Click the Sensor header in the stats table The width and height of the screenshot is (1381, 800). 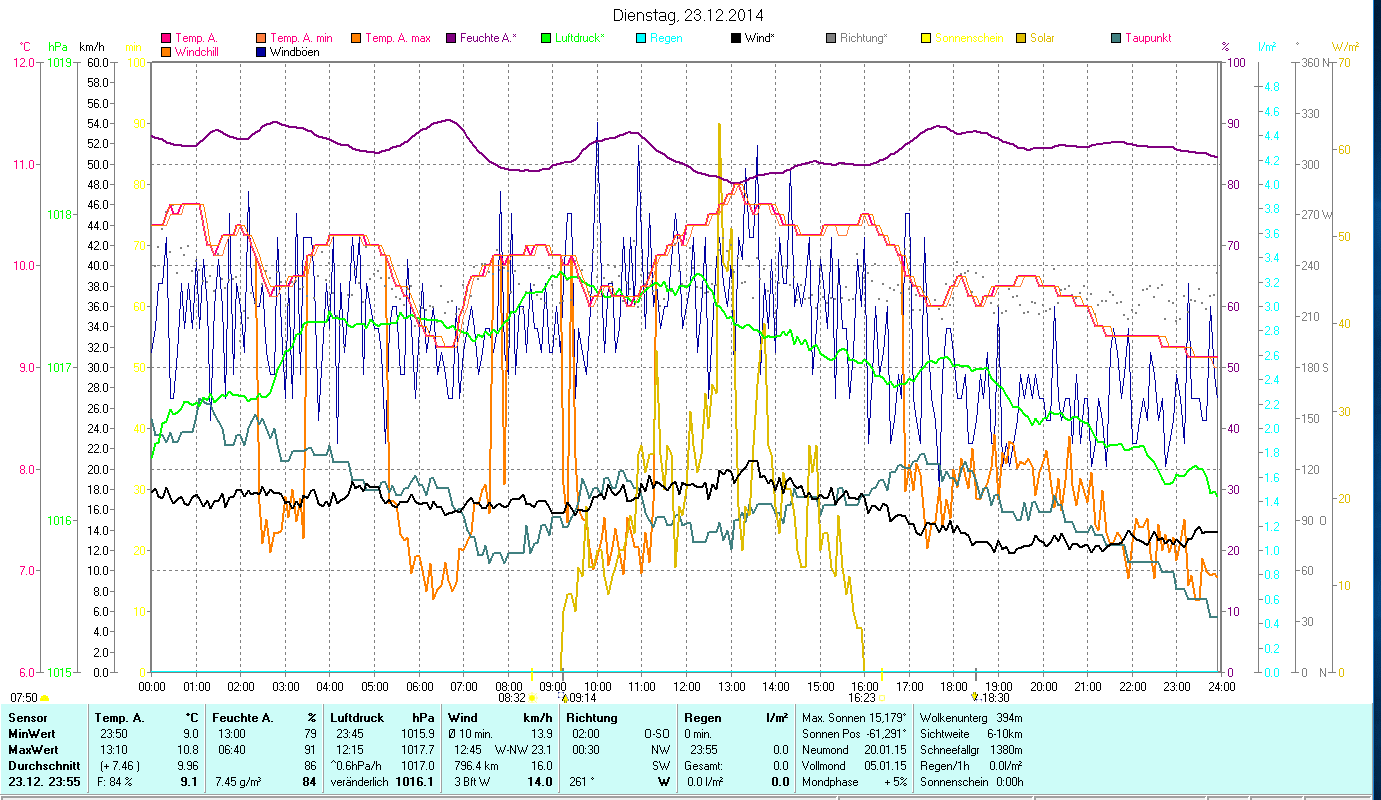tap(26, 718)
